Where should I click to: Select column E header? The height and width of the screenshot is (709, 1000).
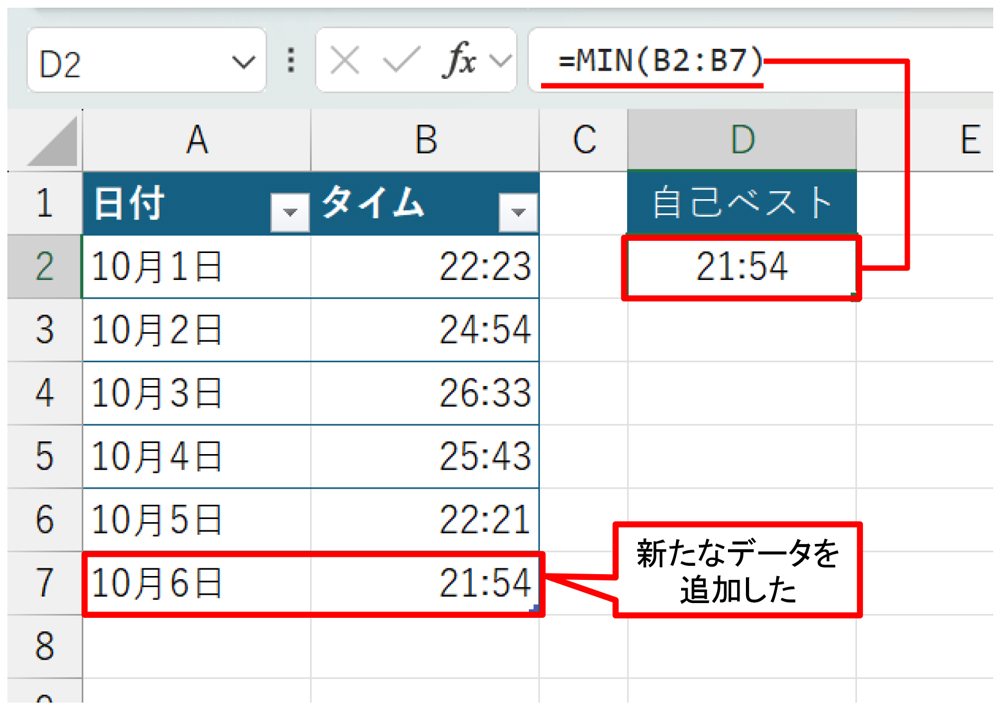point(925,140)
